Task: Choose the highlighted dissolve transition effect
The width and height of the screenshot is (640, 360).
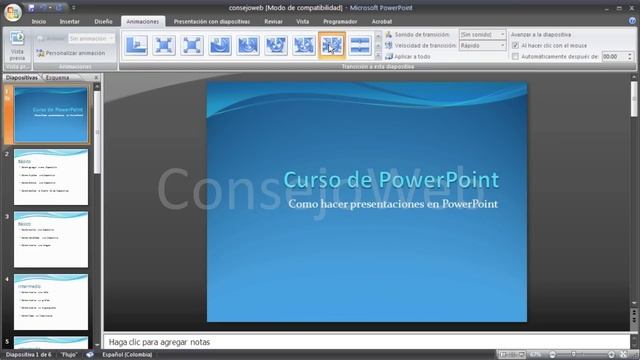Action: 331,45
